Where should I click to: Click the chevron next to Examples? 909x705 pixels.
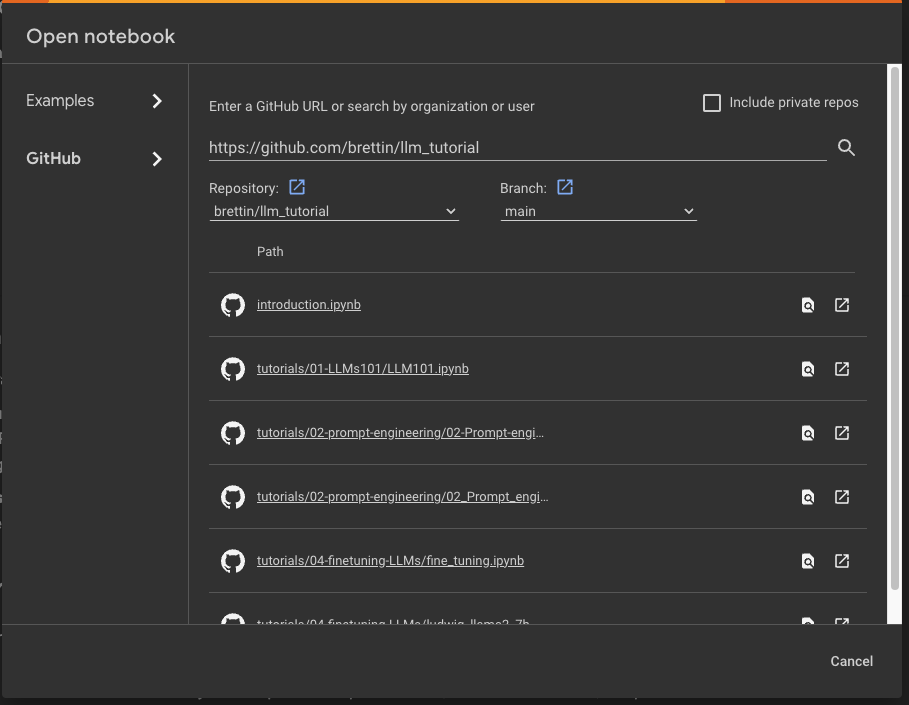click(157, 101)
